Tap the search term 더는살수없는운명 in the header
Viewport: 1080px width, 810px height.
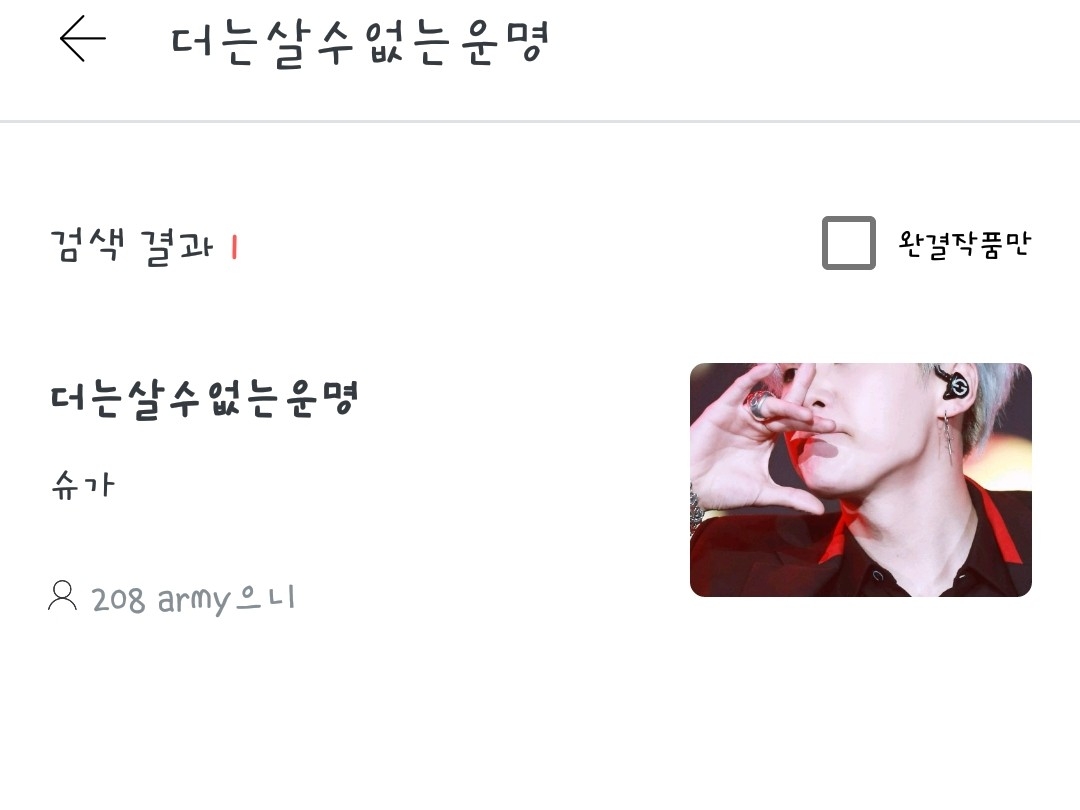tap(360, 43)
